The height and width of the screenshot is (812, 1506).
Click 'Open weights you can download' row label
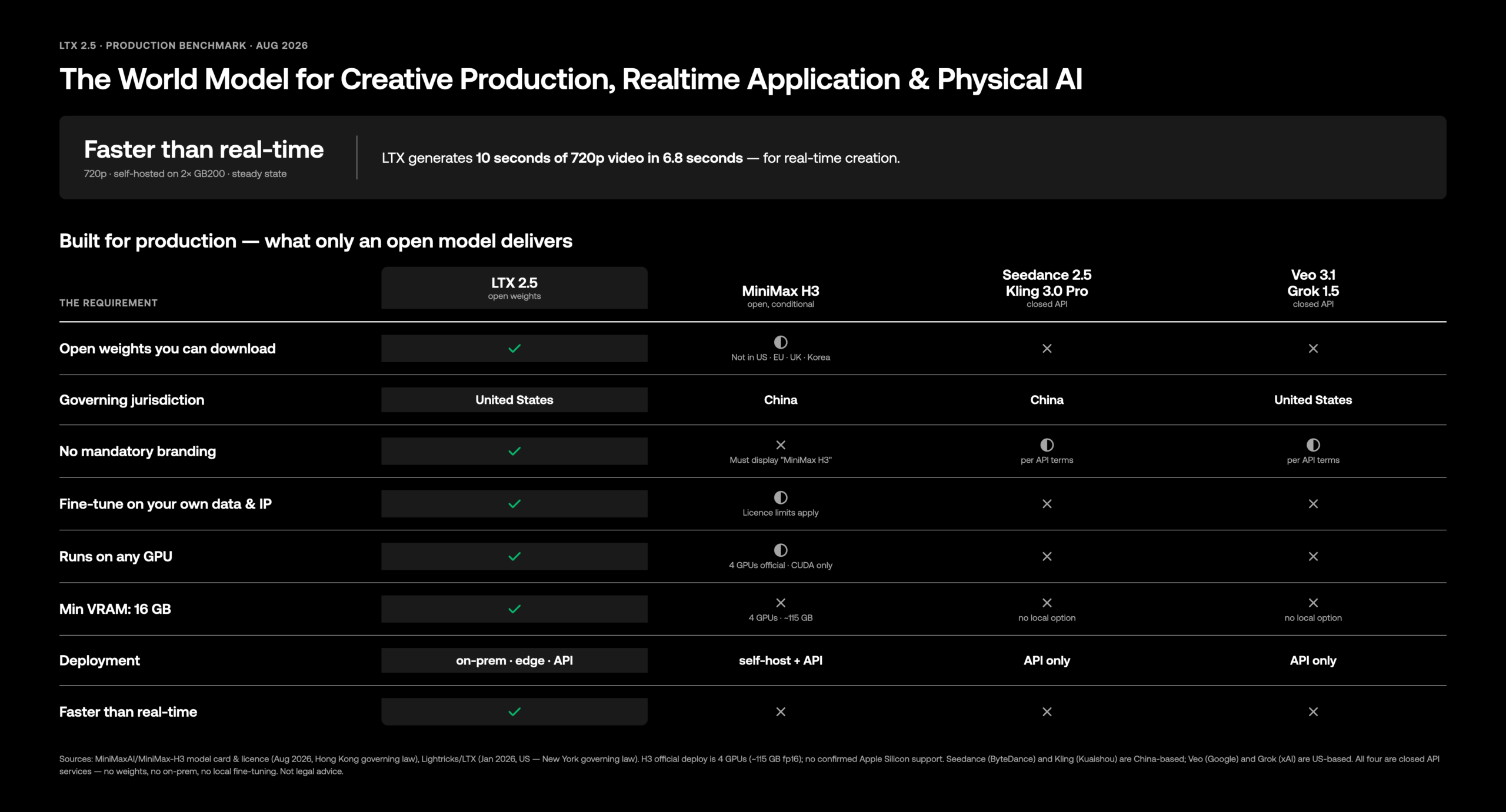pyautogui.click(x=168, y=349)
